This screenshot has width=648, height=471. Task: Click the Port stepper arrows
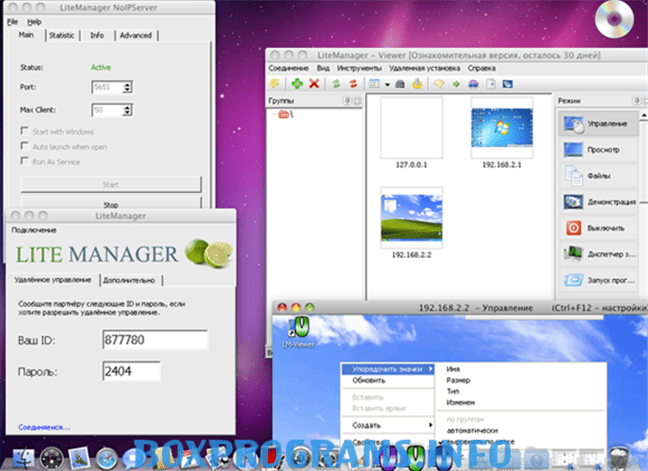point(127,87)
